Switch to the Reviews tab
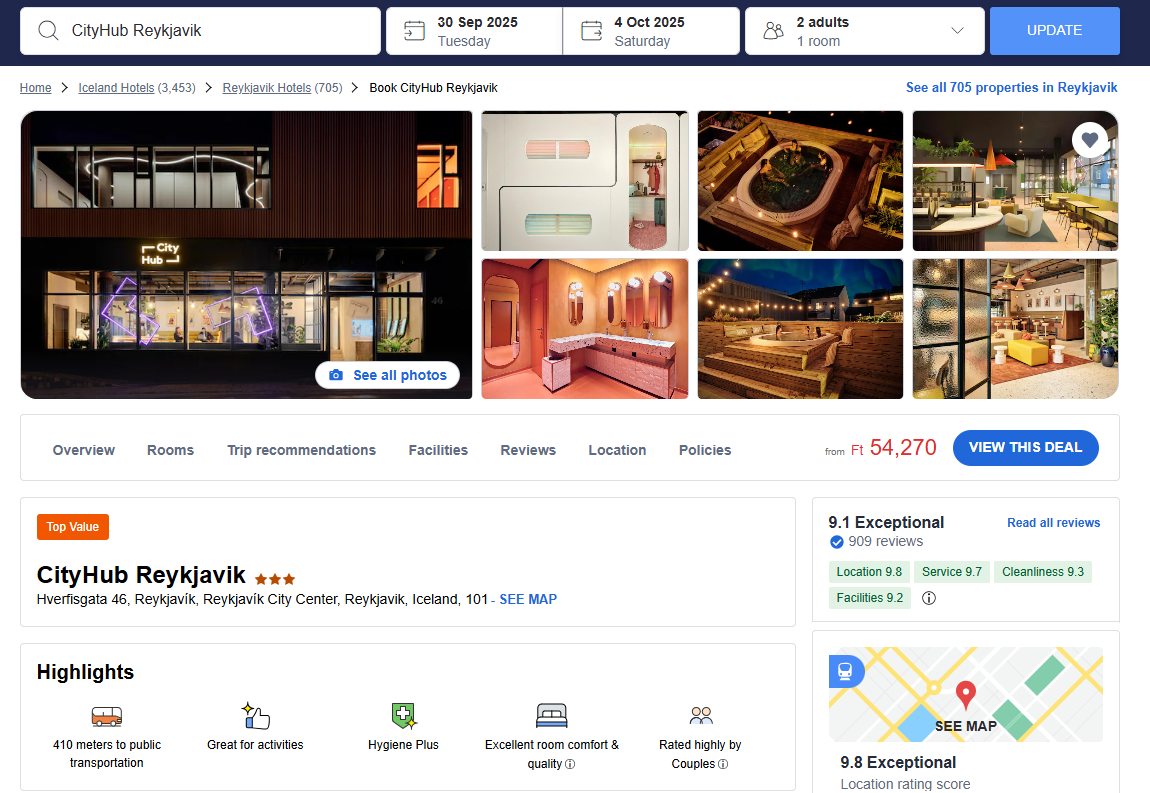 (x=528, y=450)
